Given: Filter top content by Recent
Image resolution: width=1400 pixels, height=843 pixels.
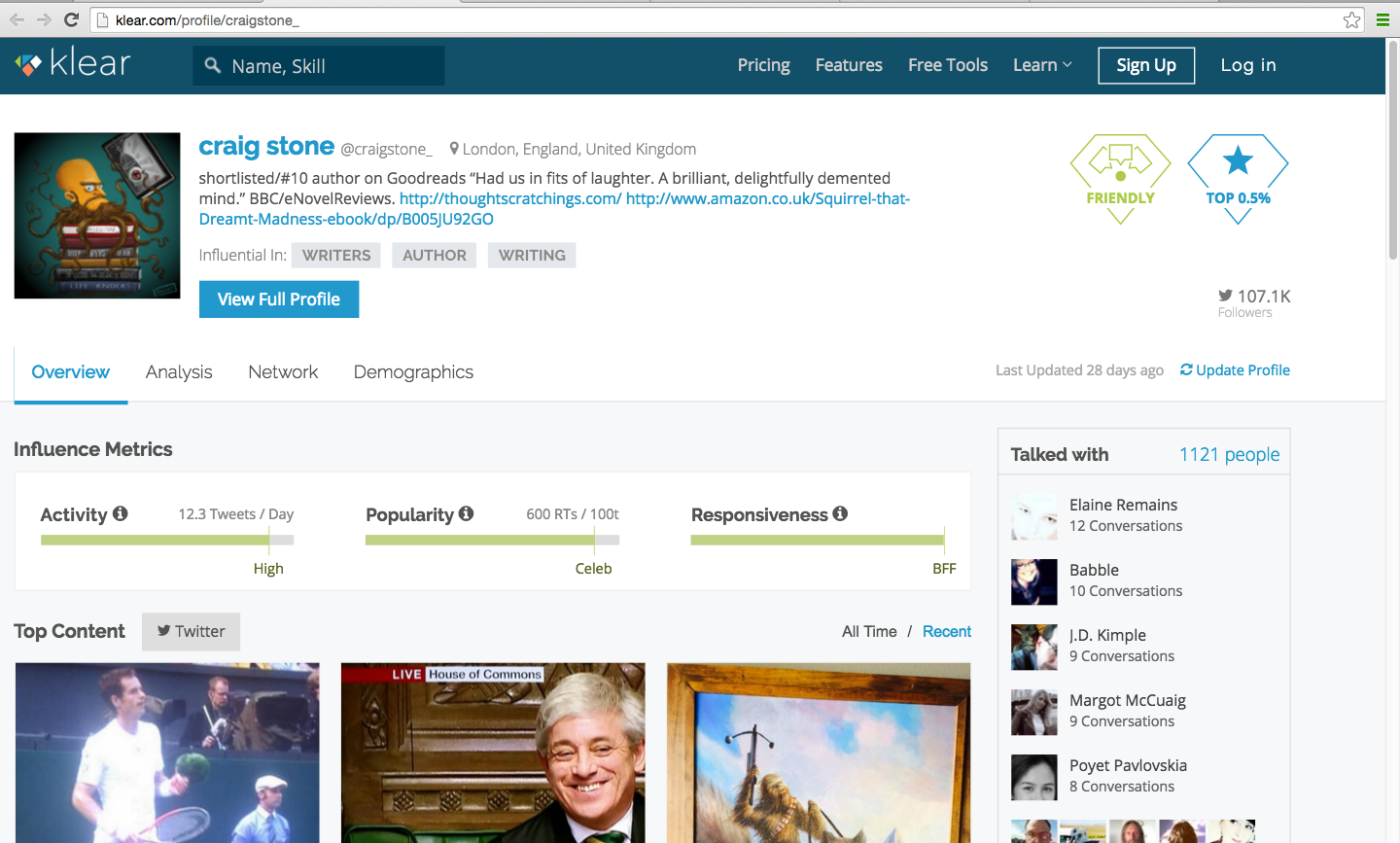Looking at the screenshot, I should (x=947, y=632).
